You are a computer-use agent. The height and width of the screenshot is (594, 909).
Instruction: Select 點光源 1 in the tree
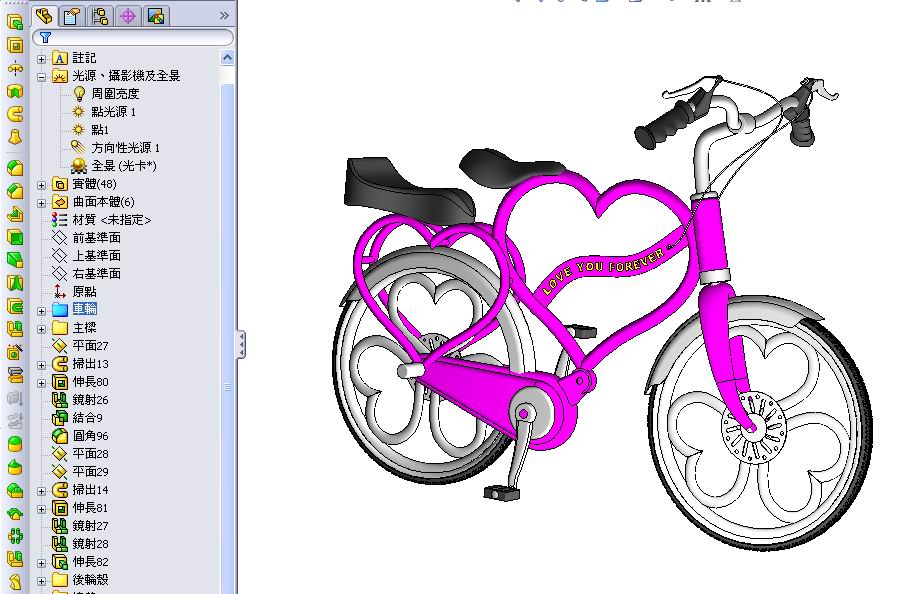pyautogui.click(x=113, y=112)
